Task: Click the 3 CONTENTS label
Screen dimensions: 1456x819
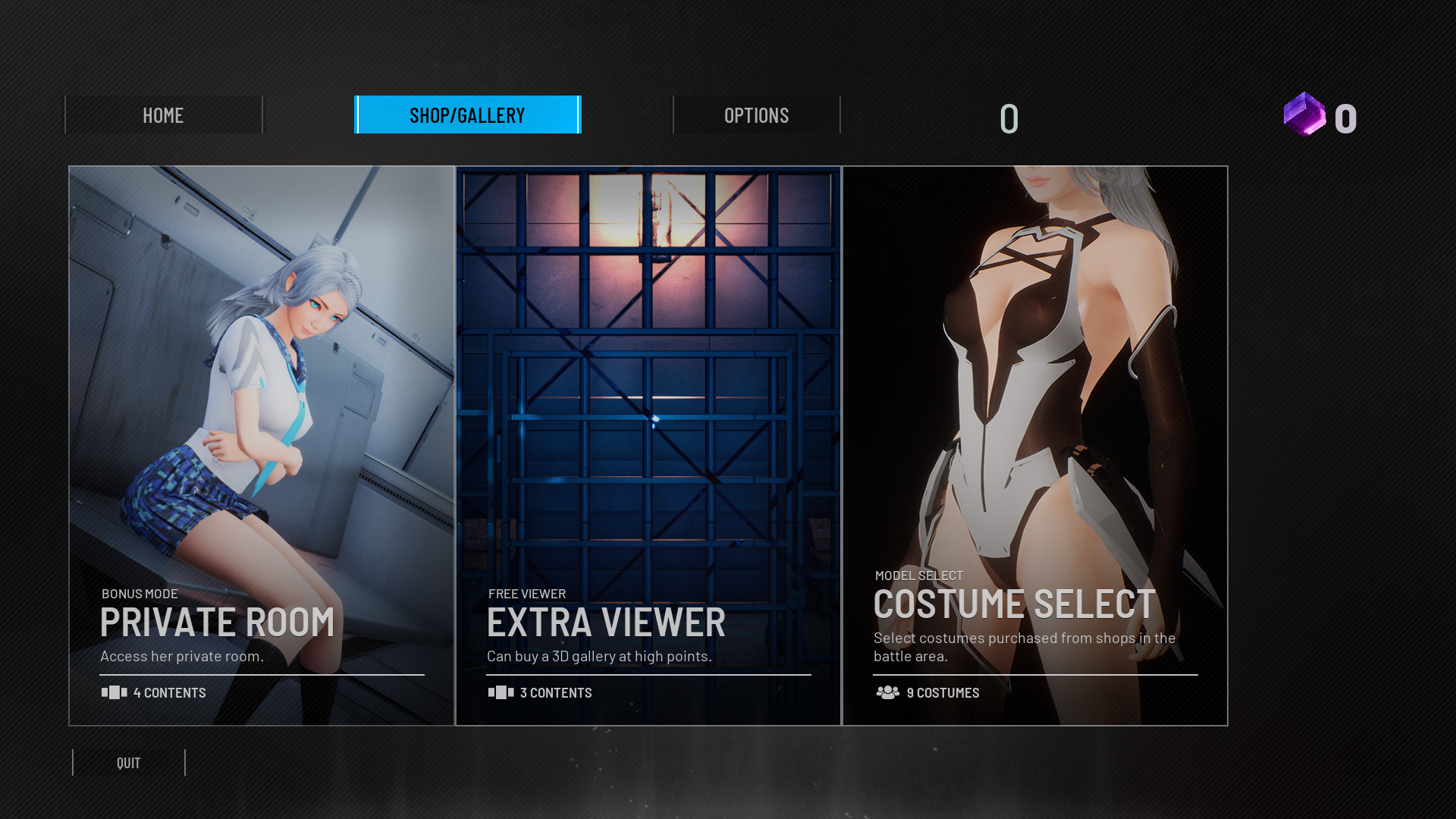Action: pyautogui.click(x=556, y=693)
